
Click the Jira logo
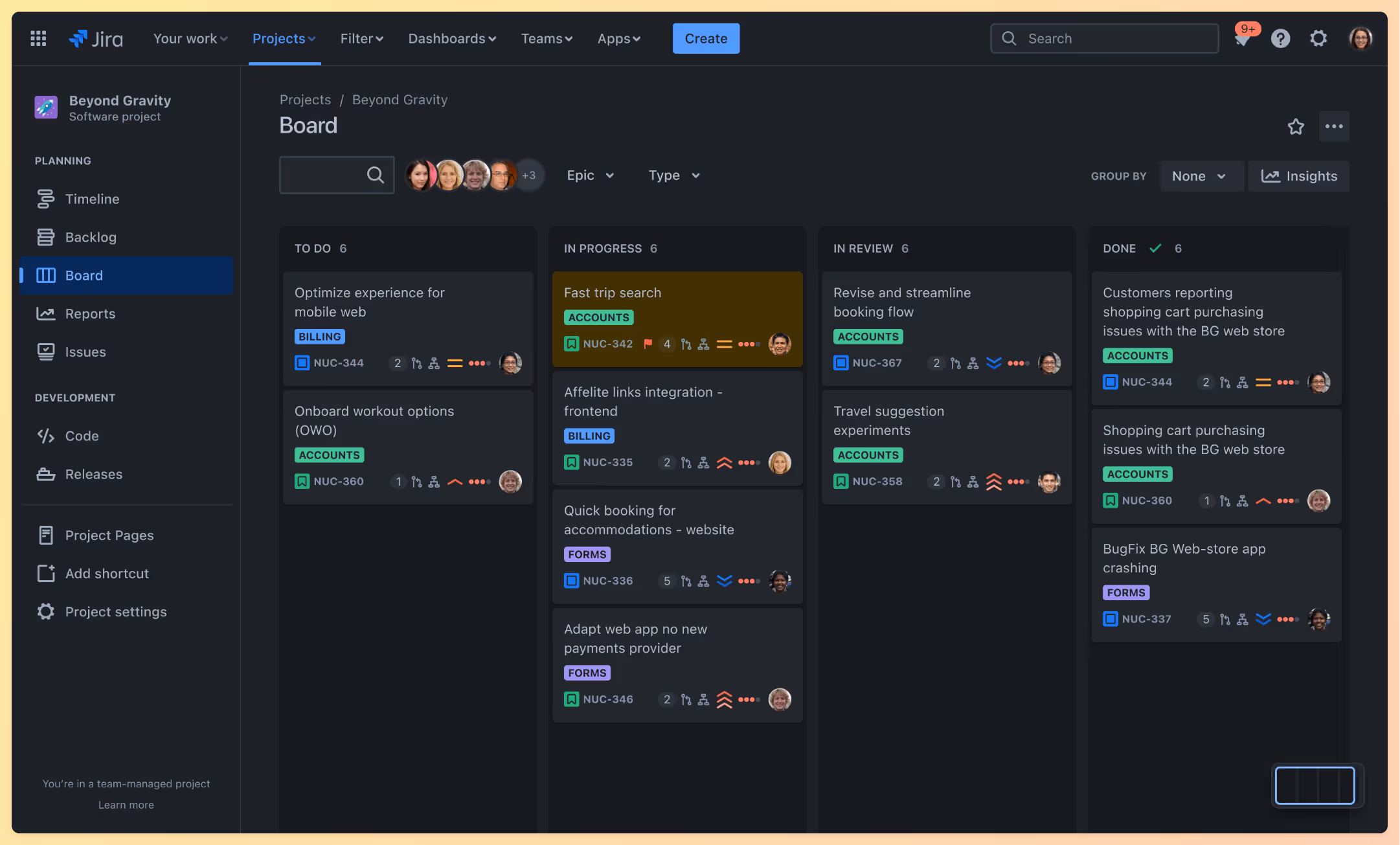click(x=96, y=39)
